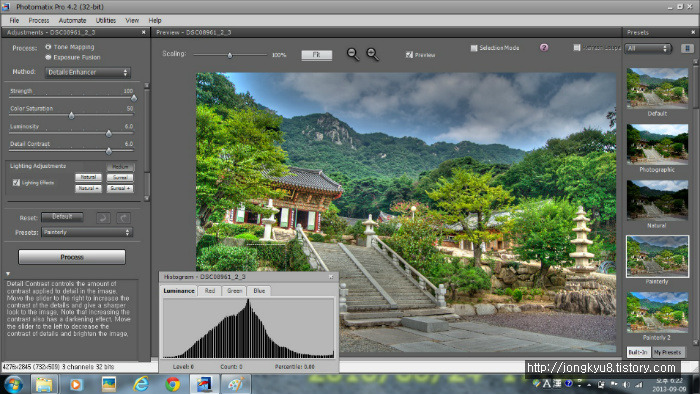The width and height of the screenshot is (700, 394).
Task: Enable the Maintain Loupe checkbox
Action: tap(576, 47)
